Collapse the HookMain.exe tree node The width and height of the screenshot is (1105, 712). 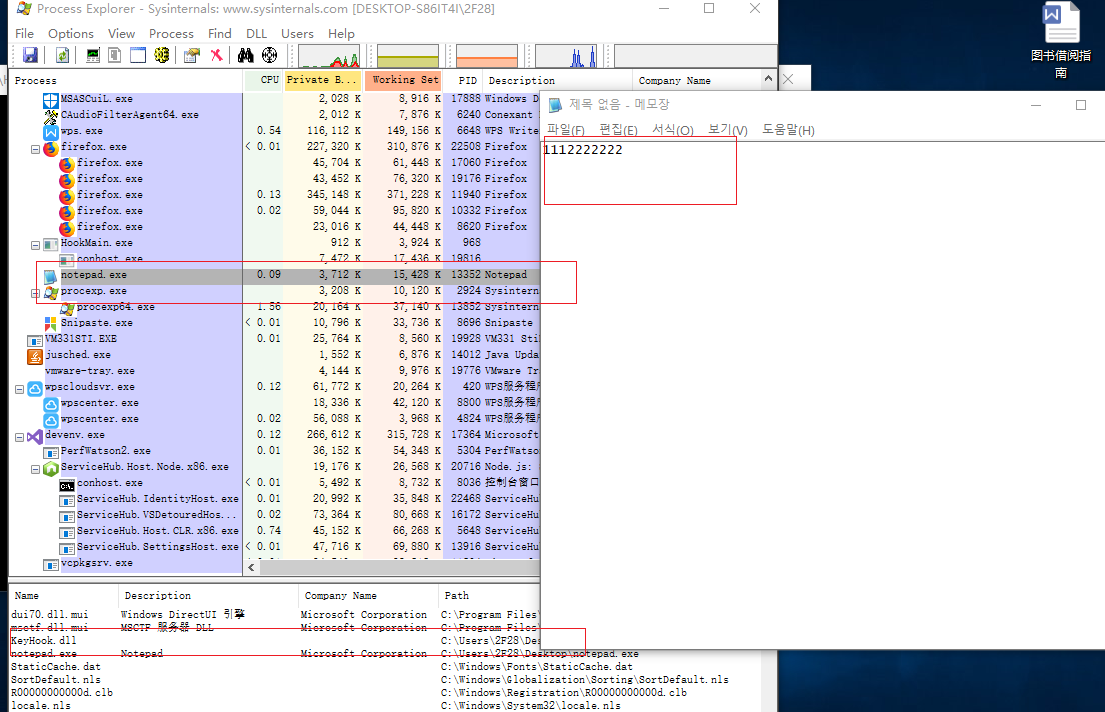point(35,245)
